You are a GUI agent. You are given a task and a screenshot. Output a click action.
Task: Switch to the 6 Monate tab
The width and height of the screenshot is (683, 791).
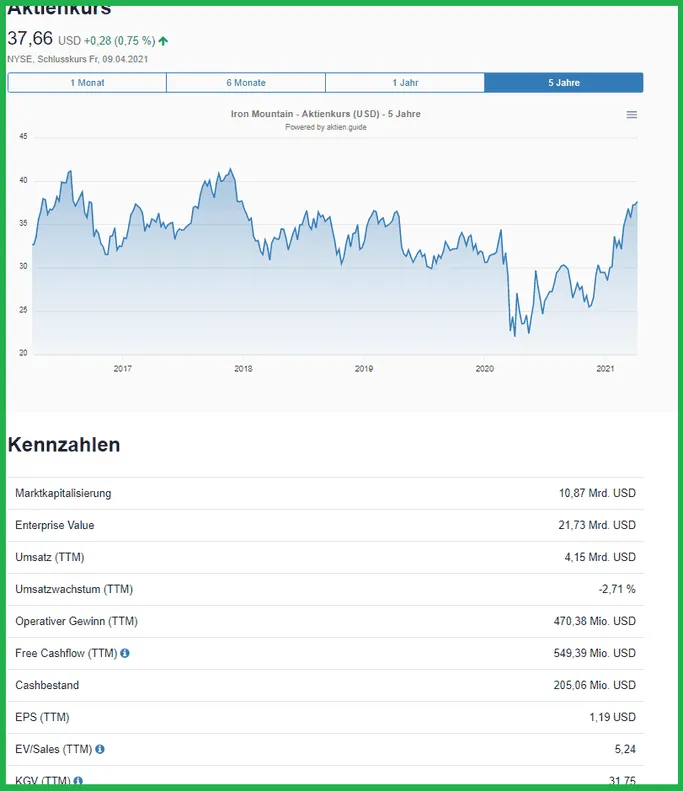coord(246,83)
